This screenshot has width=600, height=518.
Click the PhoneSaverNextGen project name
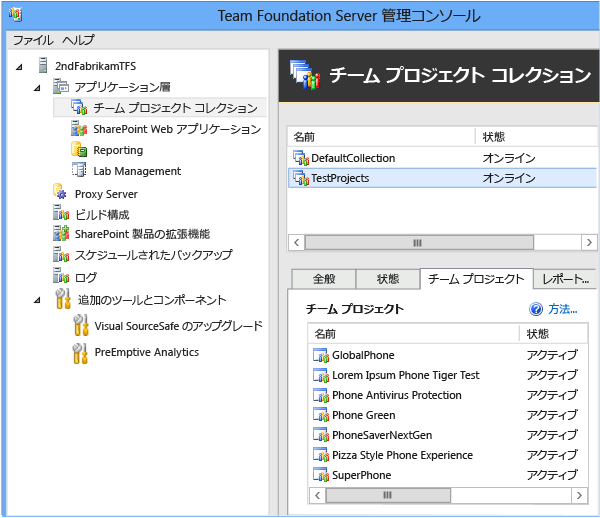point(382,435)
